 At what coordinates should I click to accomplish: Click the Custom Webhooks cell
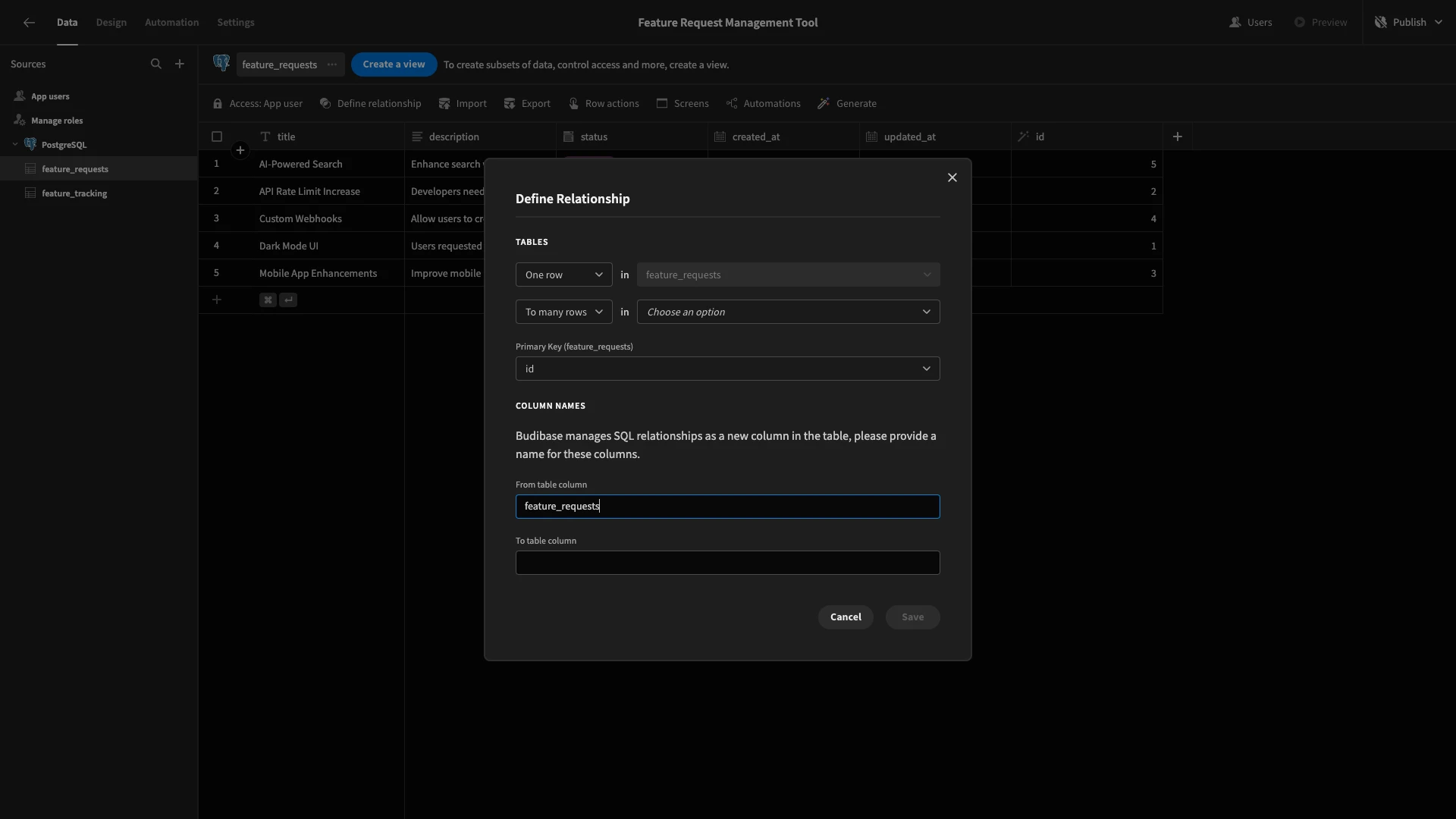click(328, 218)
